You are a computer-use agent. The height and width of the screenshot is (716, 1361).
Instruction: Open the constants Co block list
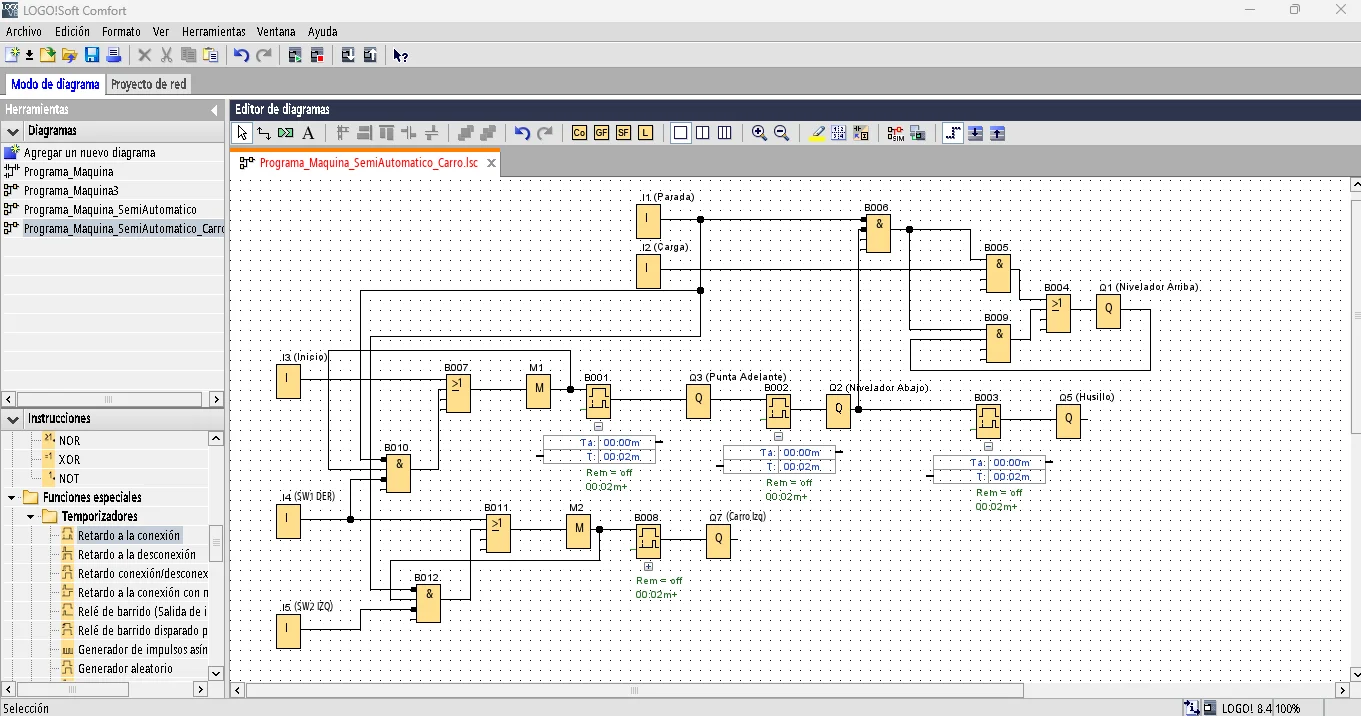pyautogui.click(x=579, y=133)
